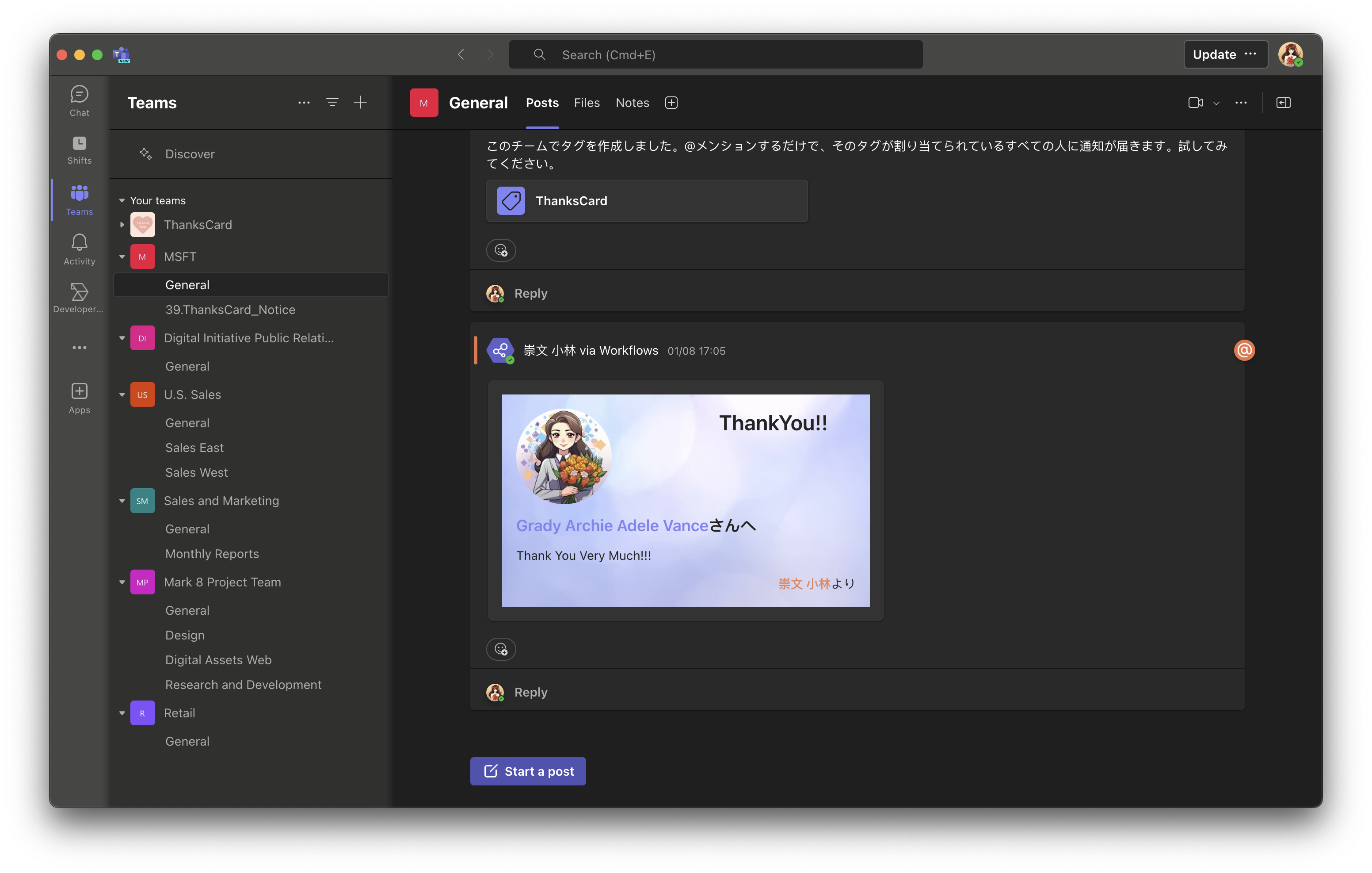Switch to the Files tab
This screenshot has width=1372, height=873.
(586, 103)
